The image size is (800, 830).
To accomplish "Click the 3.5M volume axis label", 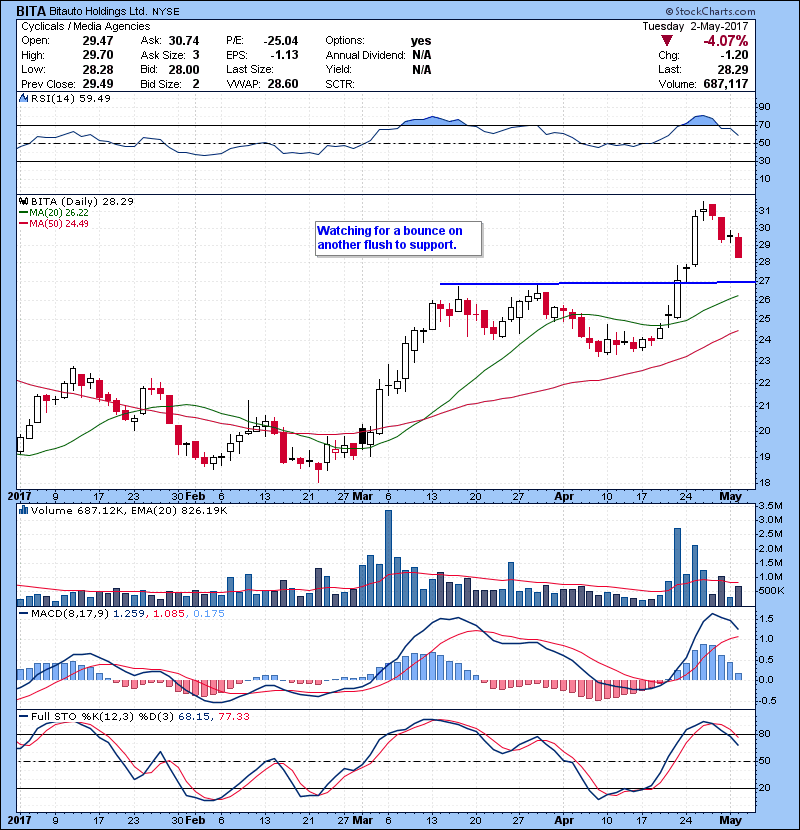I will (770, 506).
